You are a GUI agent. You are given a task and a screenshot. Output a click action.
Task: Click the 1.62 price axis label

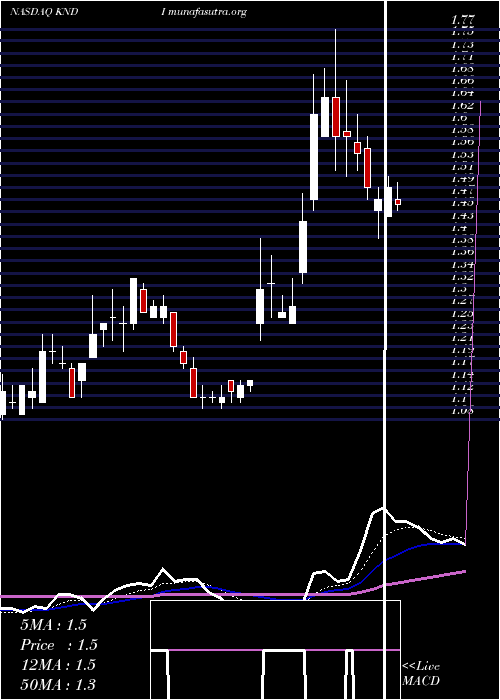tap(462, 106)
